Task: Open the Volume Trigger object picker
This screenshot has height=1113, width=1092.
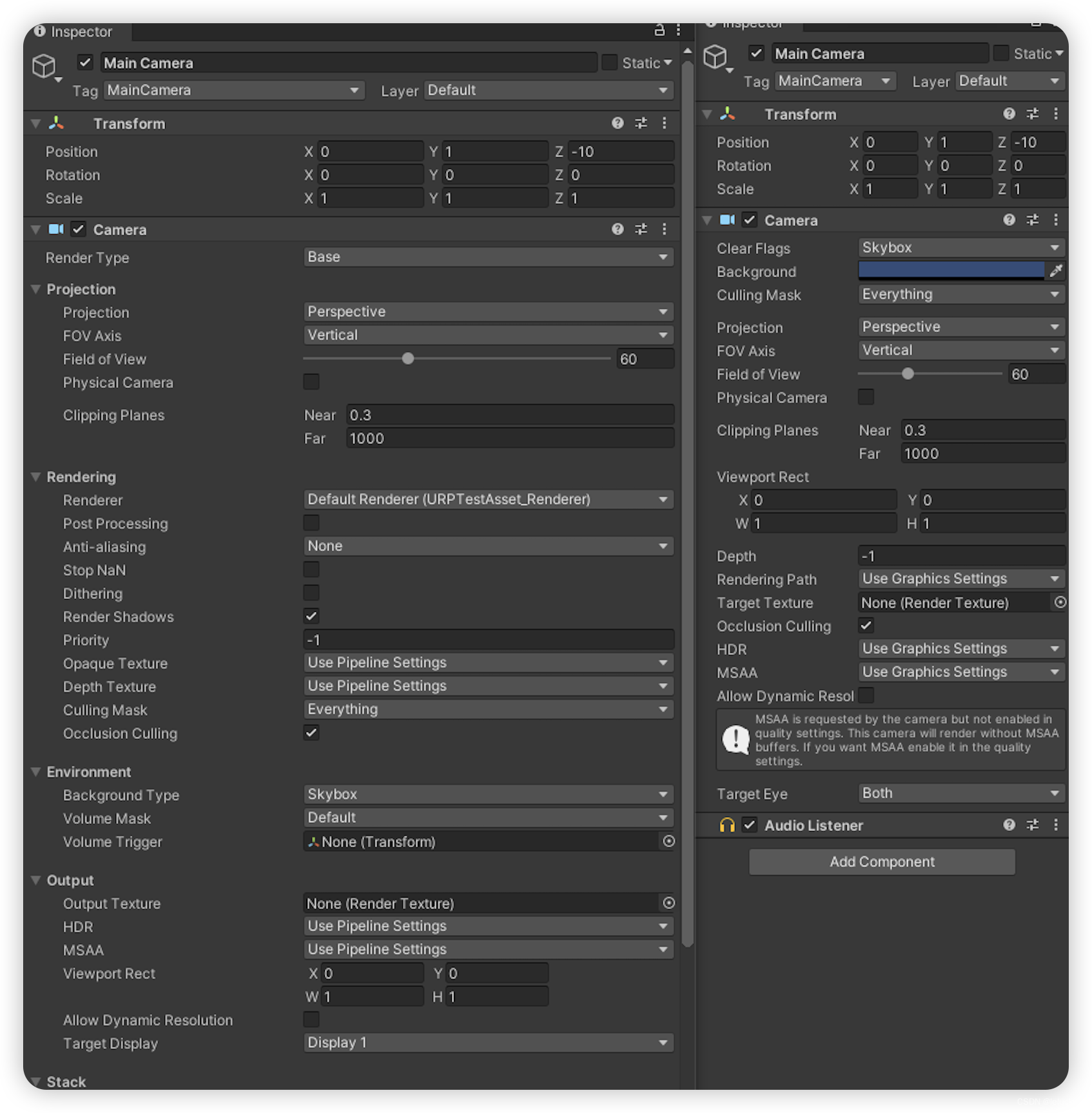Action: [x=668, y=842]
